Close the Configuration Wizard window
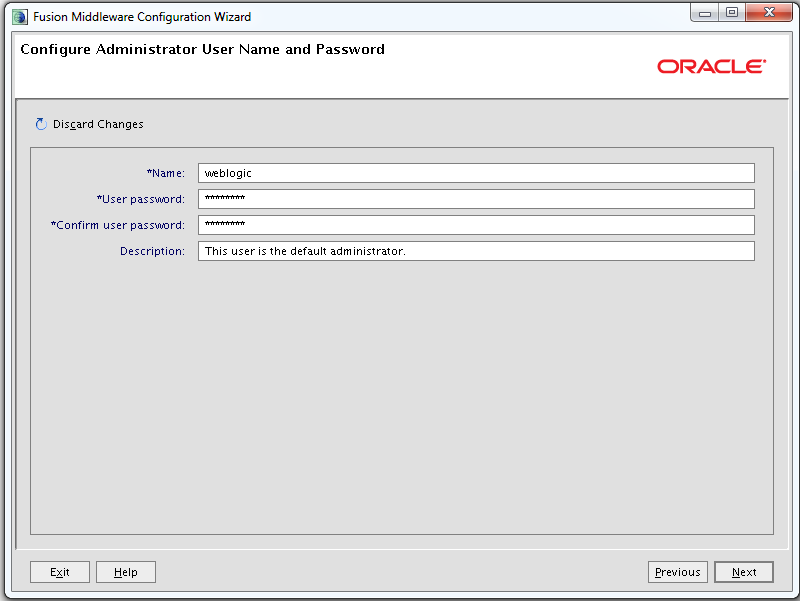This screenshot has width=800, height=601. (769, 13)
